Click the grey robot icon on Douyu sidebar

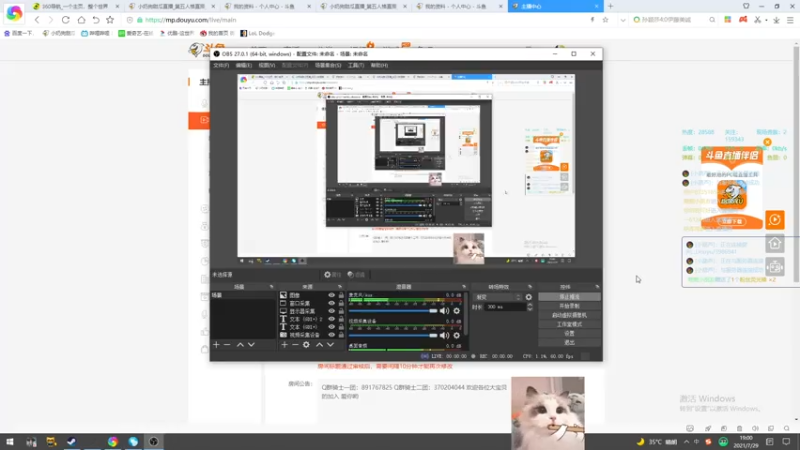tap(774, 266)
